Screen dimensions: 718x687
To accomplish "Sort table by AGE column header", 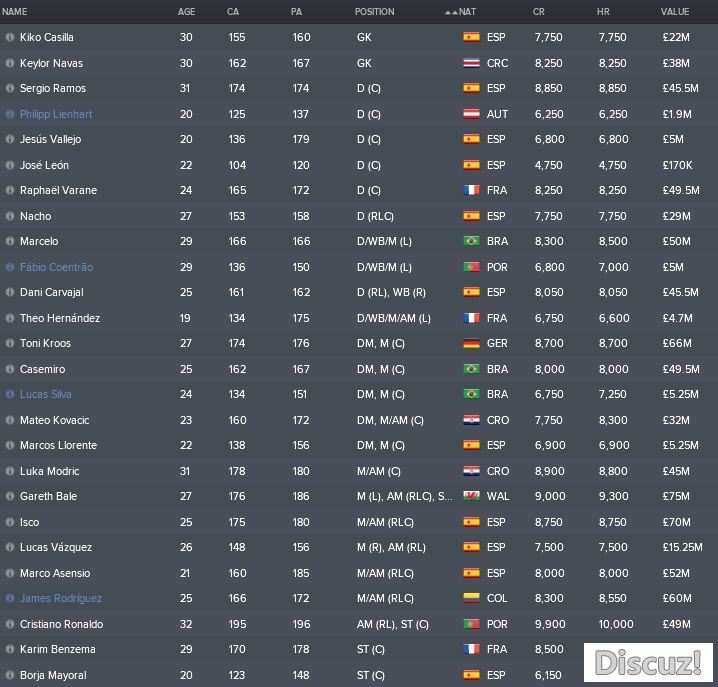I will 186,12.
